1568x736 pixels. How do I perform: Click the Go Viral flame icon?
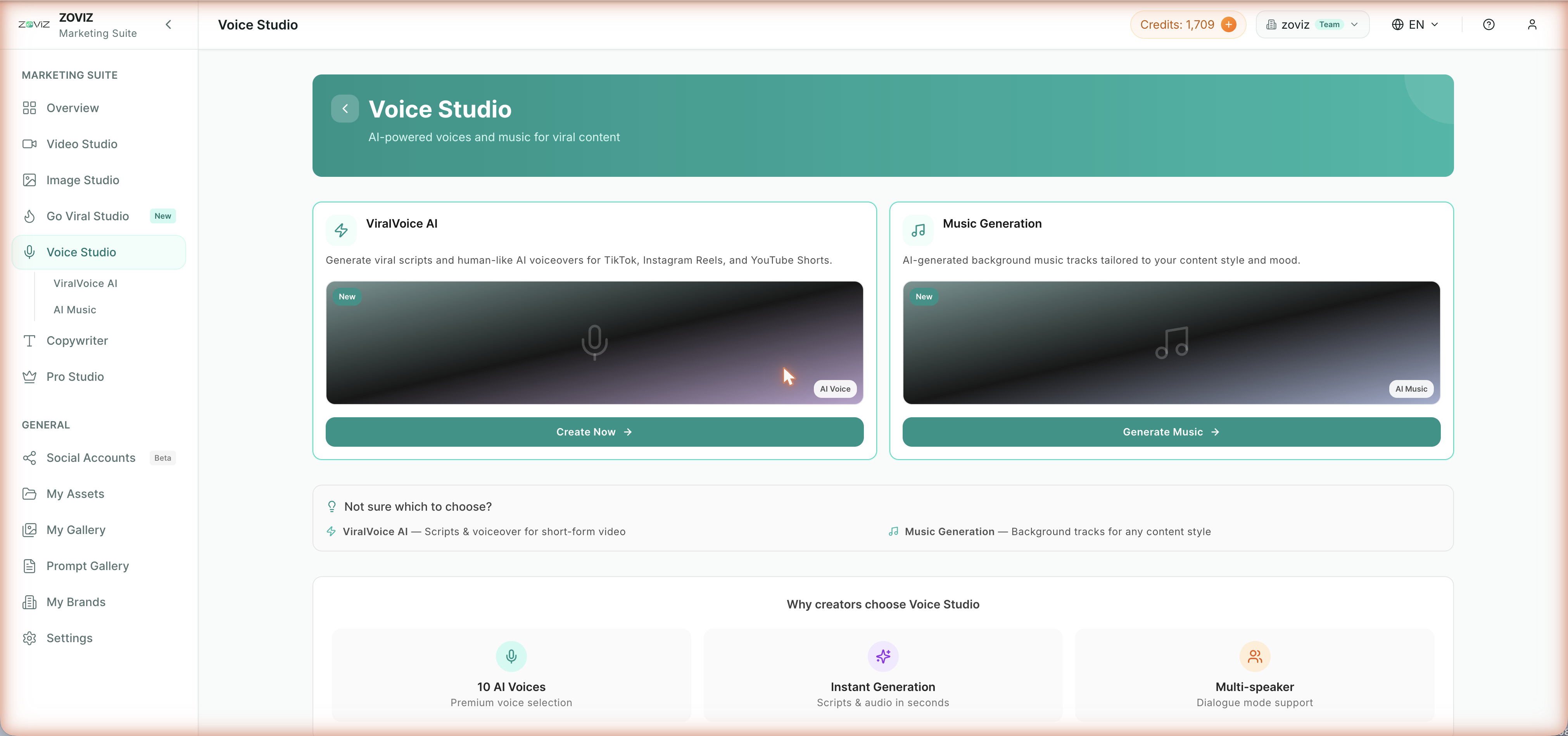click(x=29, y=216)
